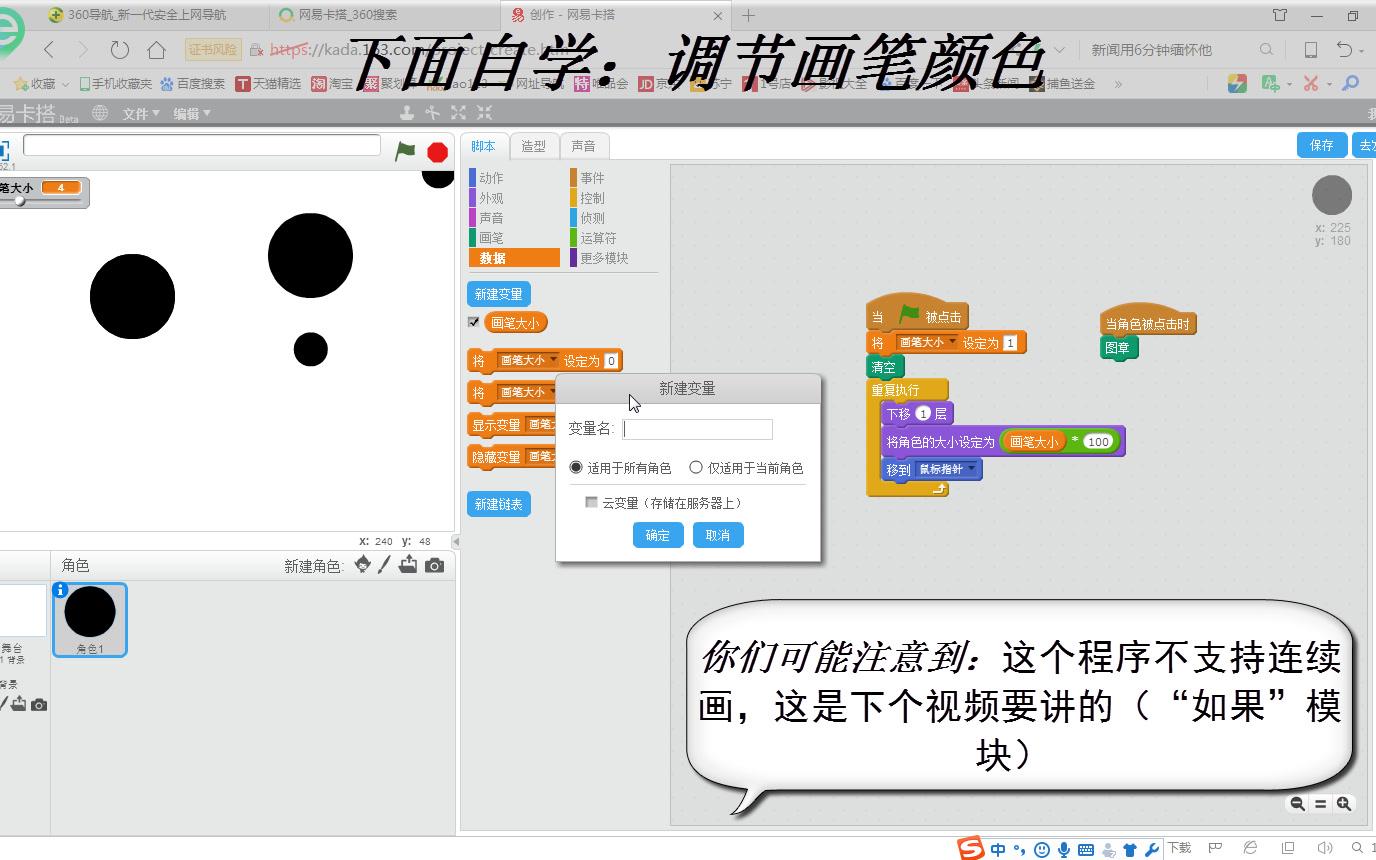Viewport: 1376px width, 860px height.
Task: Expand bookmarks bar overflow chevron
Action: click(1118, 84)
